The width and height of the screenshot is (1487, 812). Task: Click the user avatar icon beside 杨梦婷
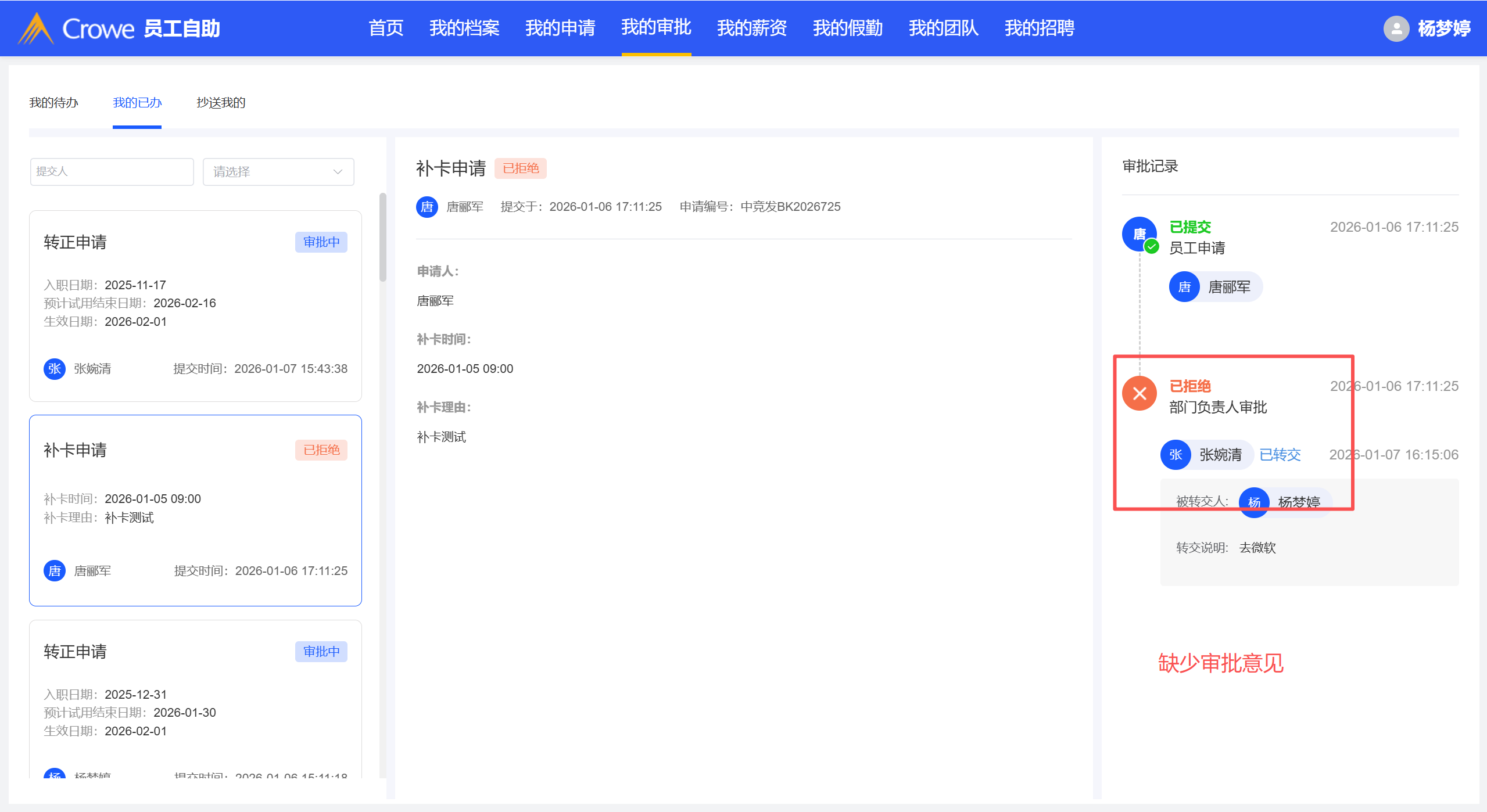(x=1396, y=28)
